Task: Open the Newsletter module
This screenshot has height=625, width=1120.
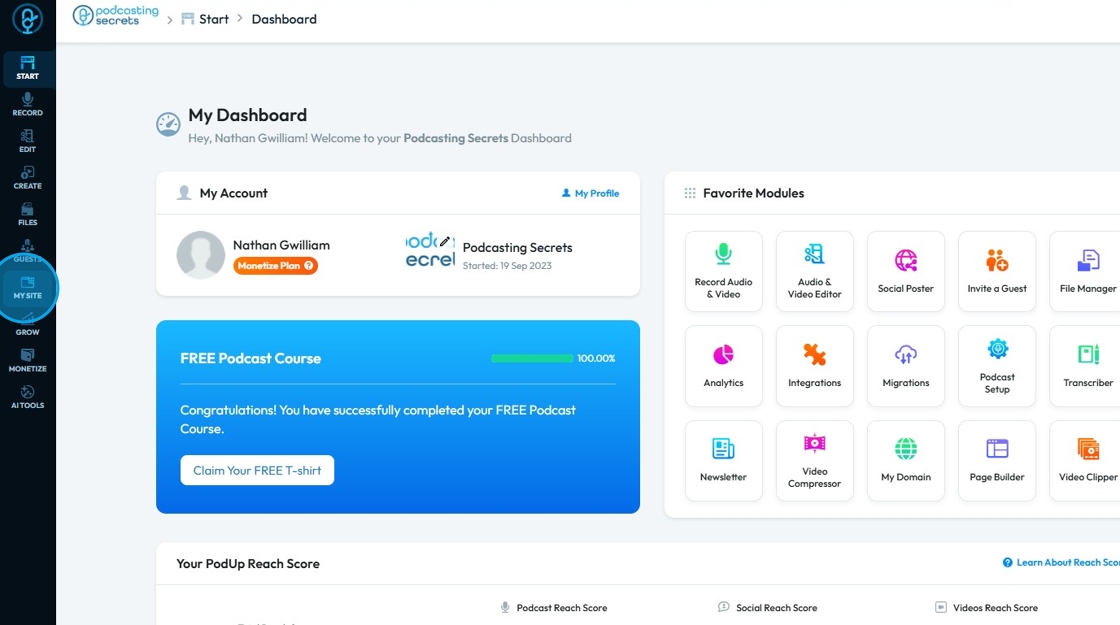Action: 724,460
